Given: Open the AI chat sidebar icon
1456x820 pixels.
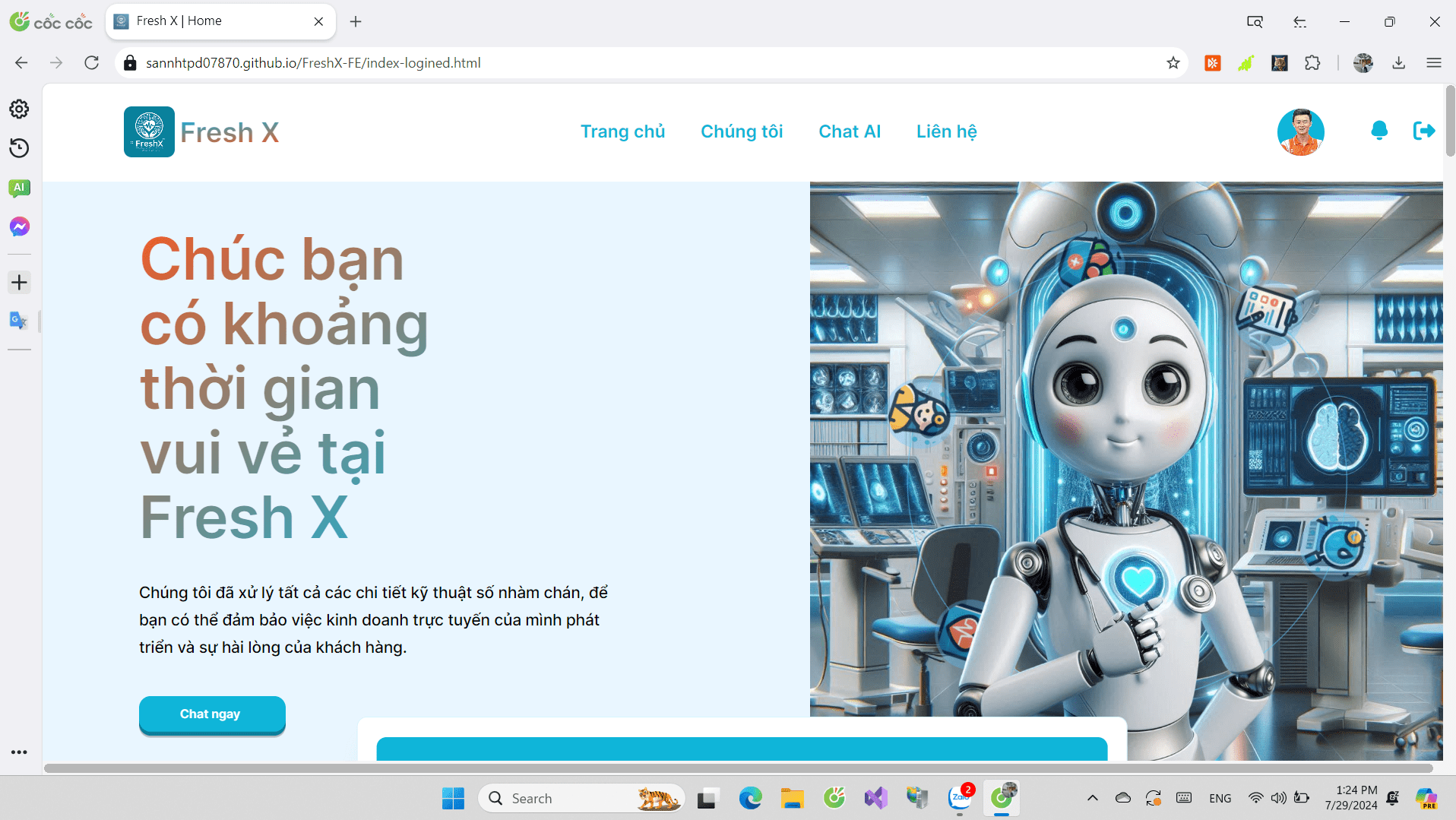Looking at the screenshot, I should coord(19,188).
